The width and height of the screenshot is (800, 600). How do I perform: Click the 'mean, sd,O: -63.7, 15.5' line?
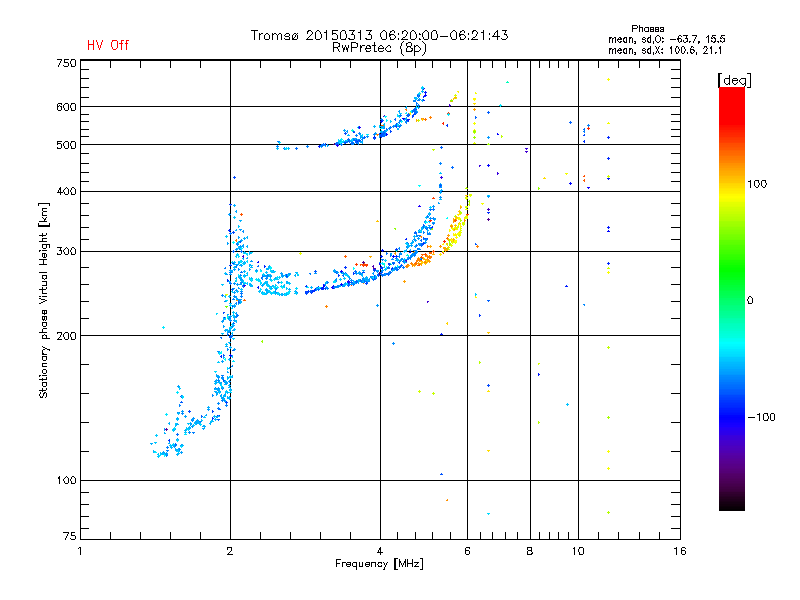[x=666, y=39]
